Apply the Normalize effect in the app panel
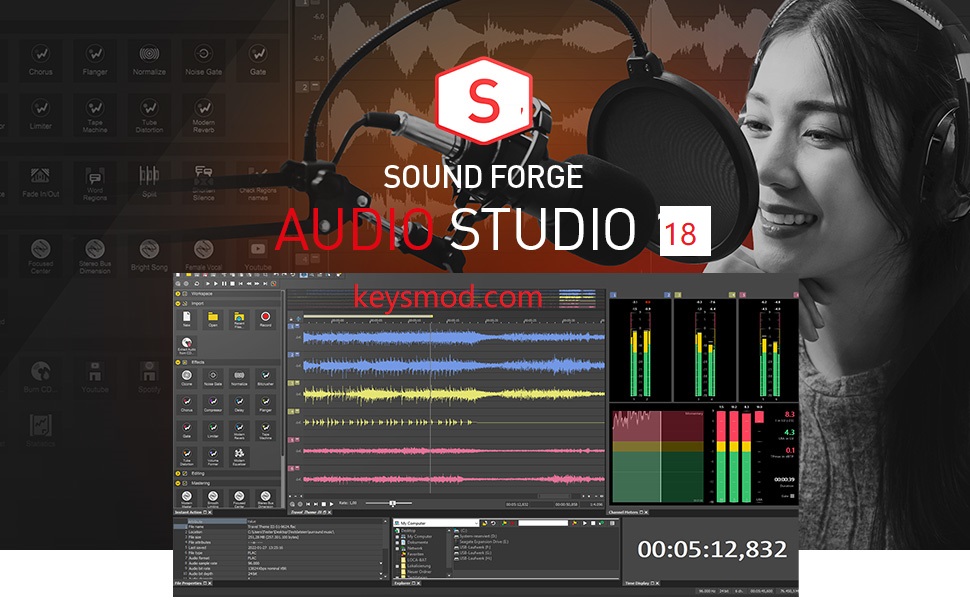Screen dimensions: 970x600 (x=239, y=377)
